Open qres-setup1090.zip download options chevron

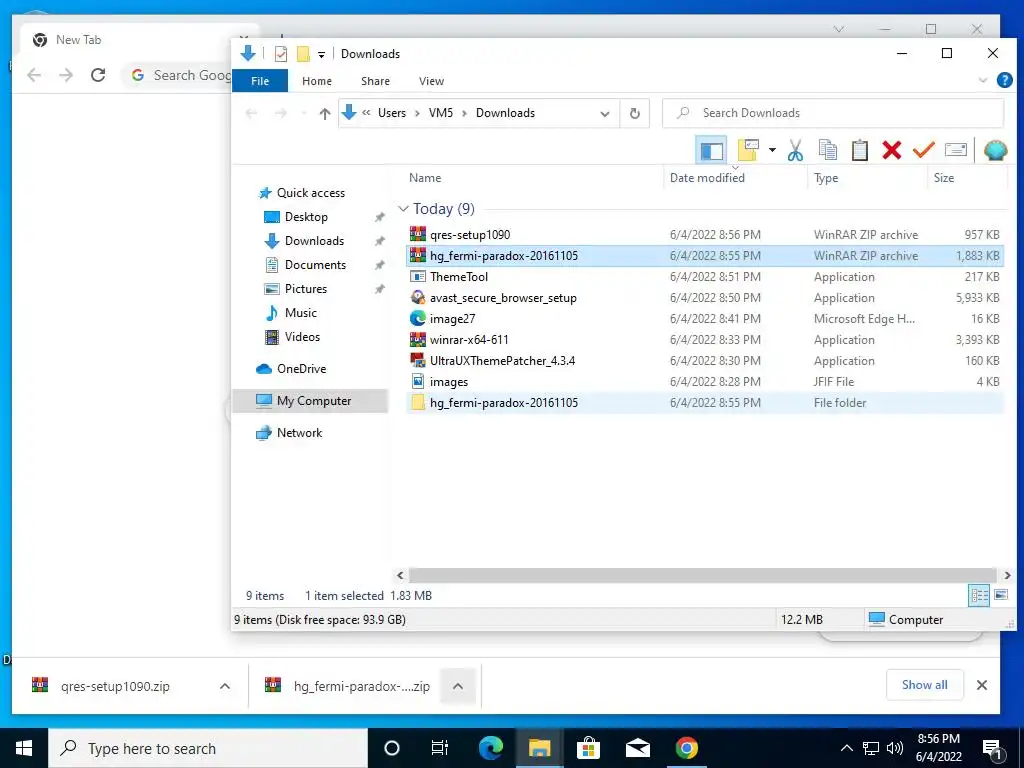coord(225,686)
